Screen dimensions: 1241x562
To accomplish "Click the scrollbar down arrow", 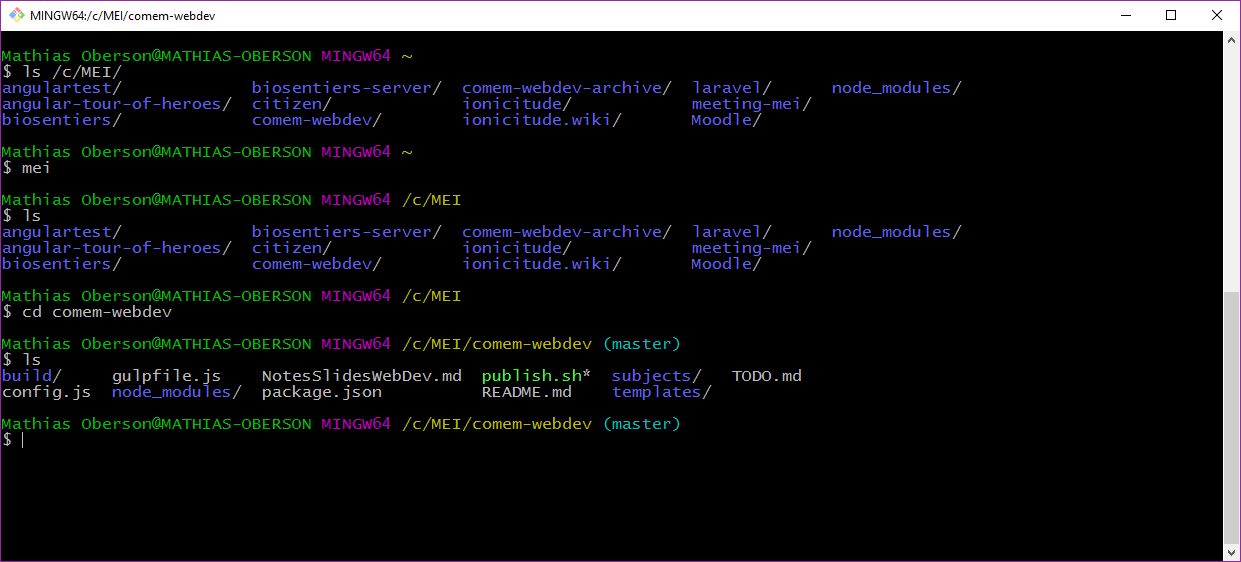I will pos(1231,552).
